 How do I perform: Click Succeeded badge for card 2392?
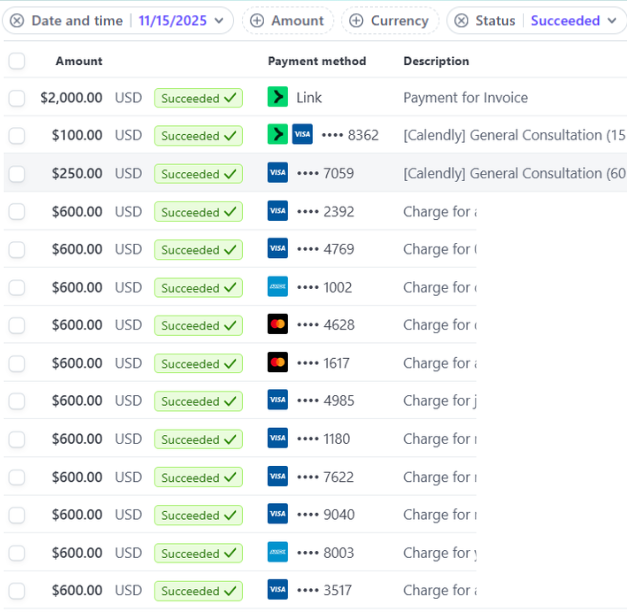[x=198, y=212]
